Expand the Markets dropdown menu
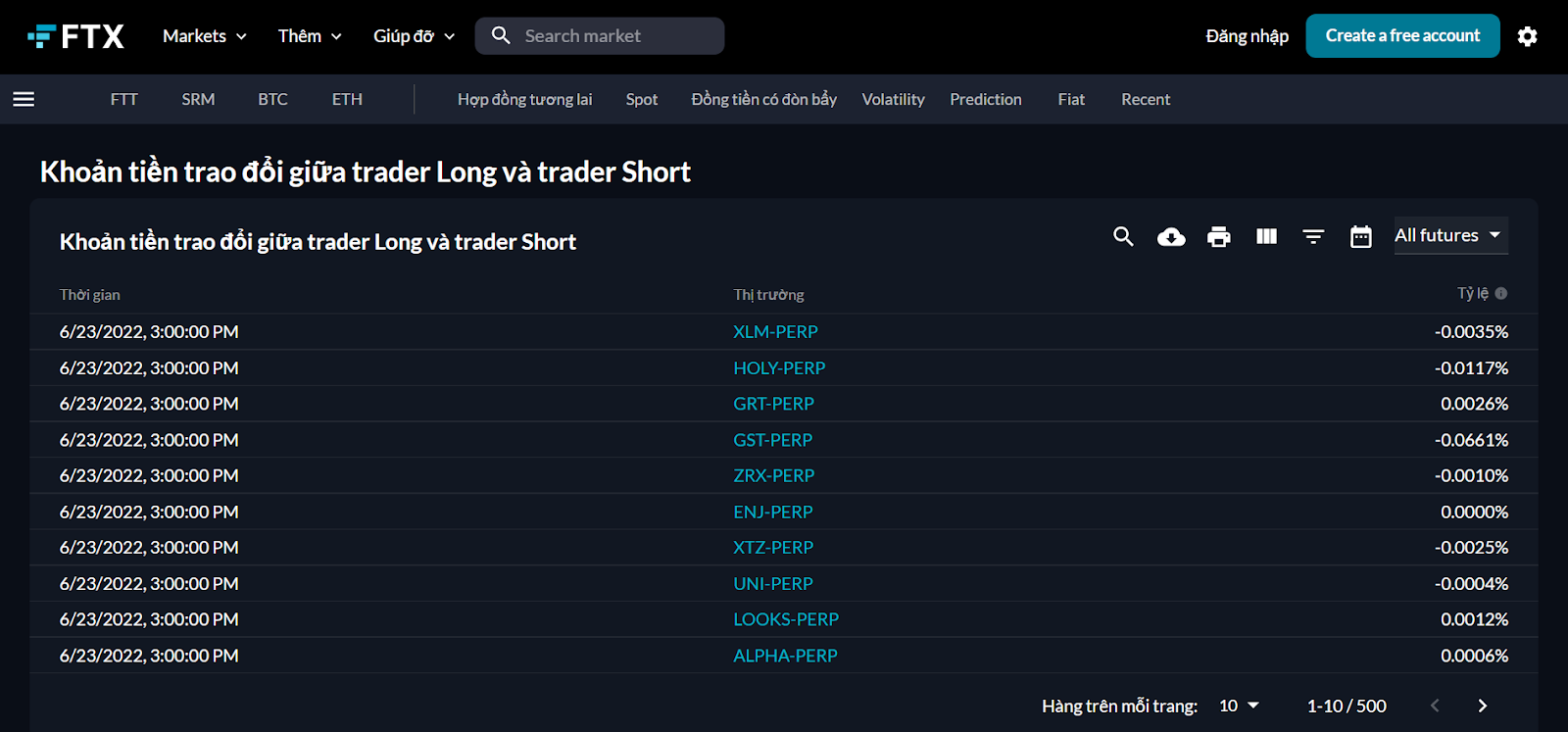The width and height of the screenshot is (1568, 732). click(205, 36)
